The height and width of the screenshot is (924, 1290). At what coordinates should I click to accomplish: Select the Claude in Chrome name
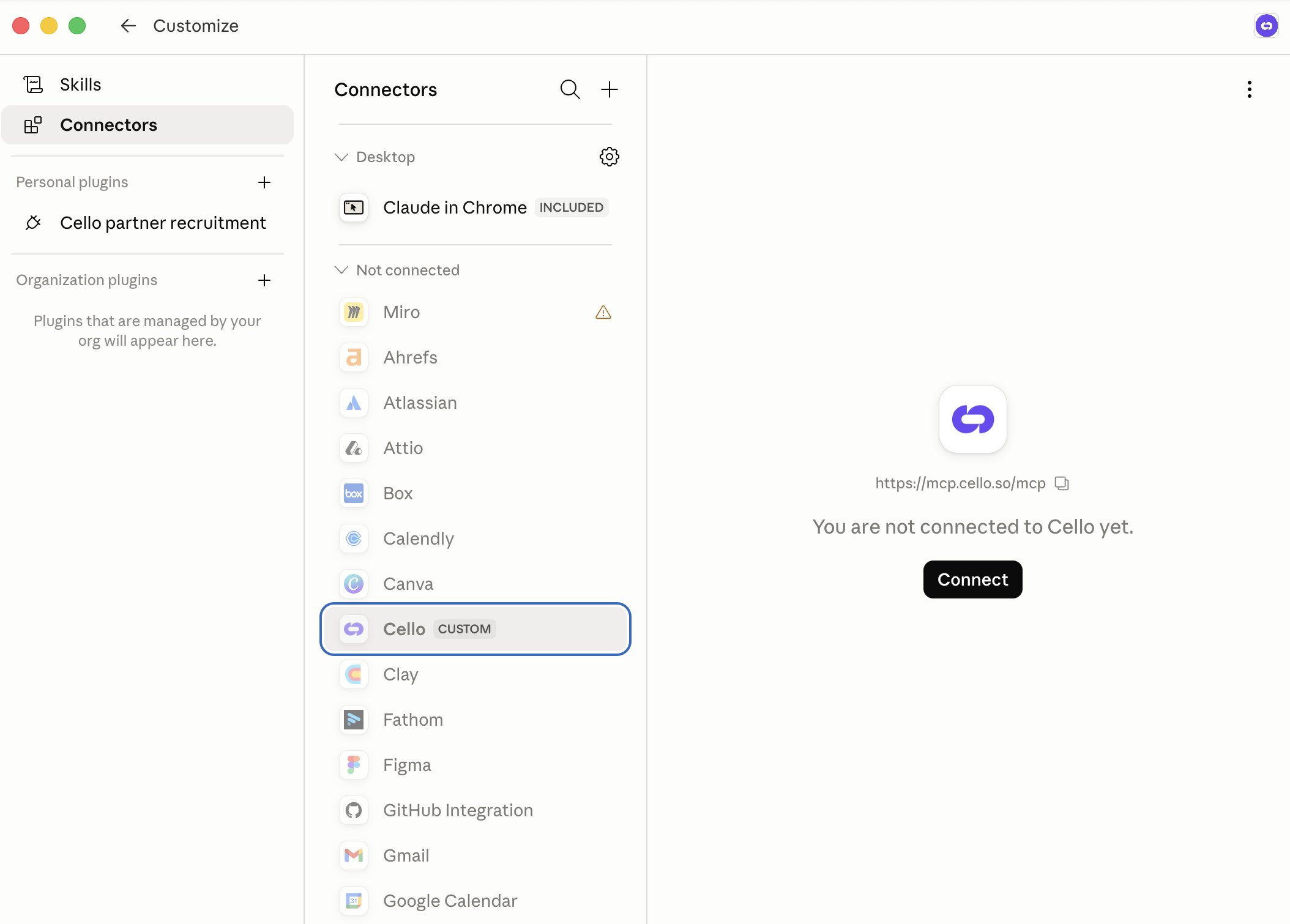pyautogui.click(x=455, y=207)
